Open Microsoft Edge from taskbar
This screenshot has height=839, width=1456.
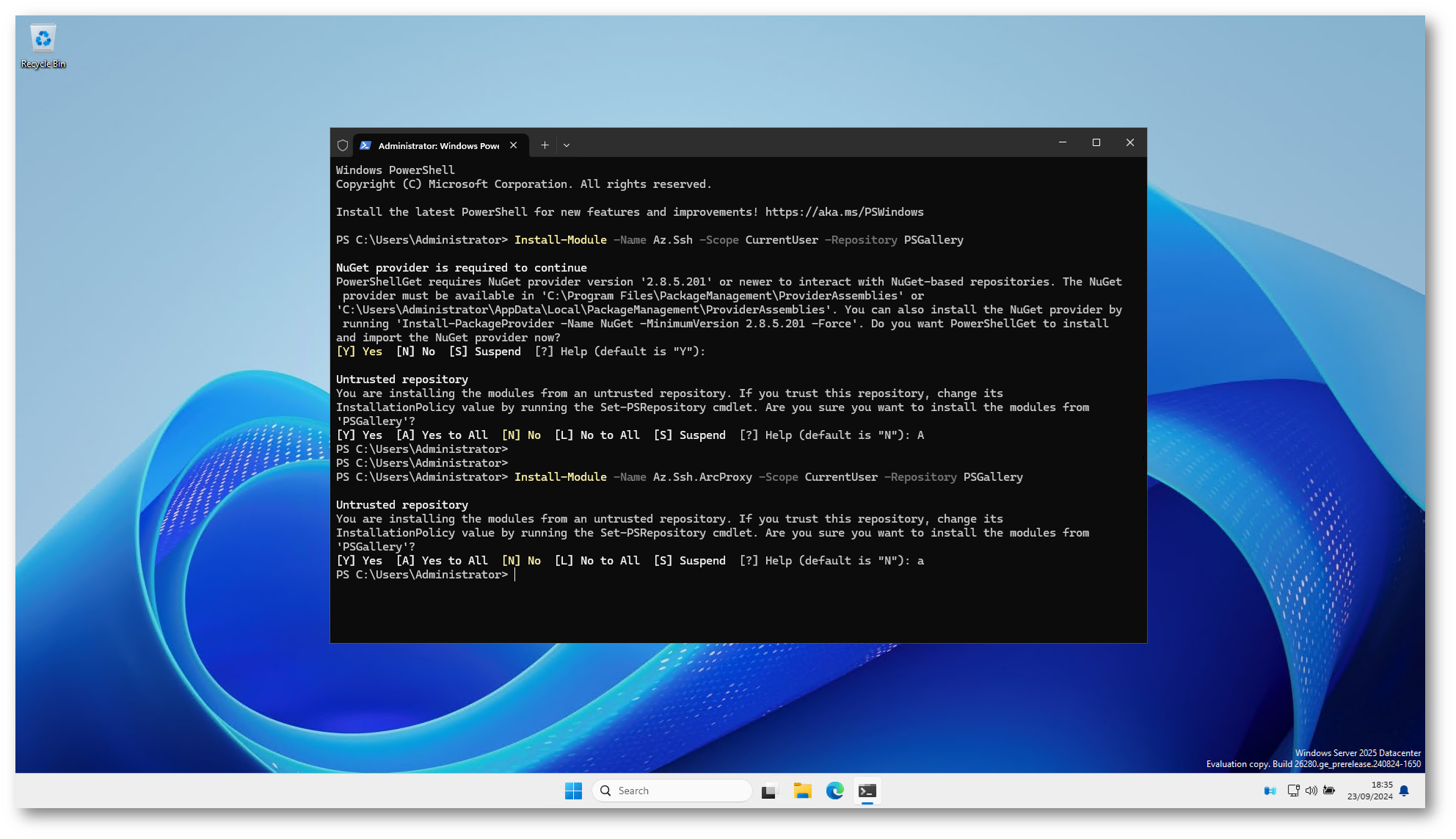[835, 791]
